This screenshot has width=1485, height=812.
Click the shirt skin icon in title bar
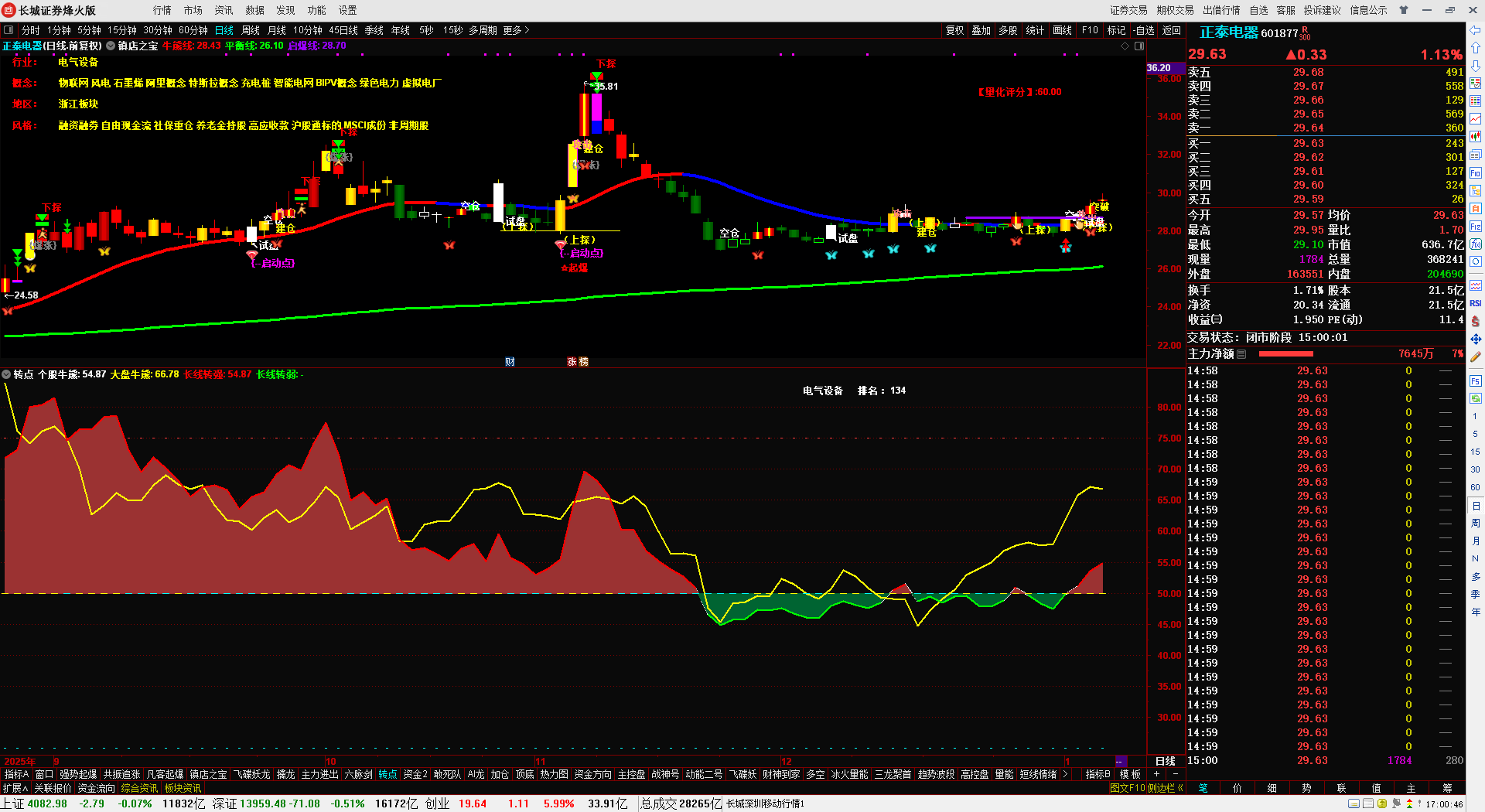pos(1404,10)
